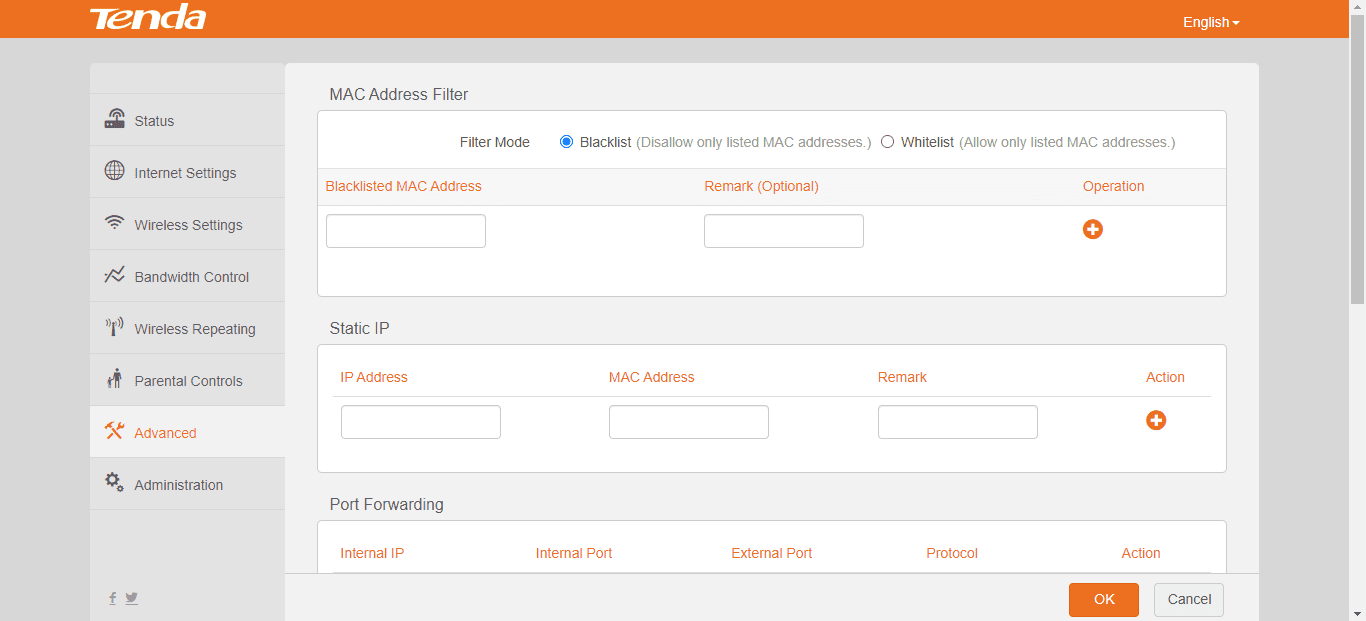
Task: Open Tenda Twitter page icon
Action: point(132,598)
